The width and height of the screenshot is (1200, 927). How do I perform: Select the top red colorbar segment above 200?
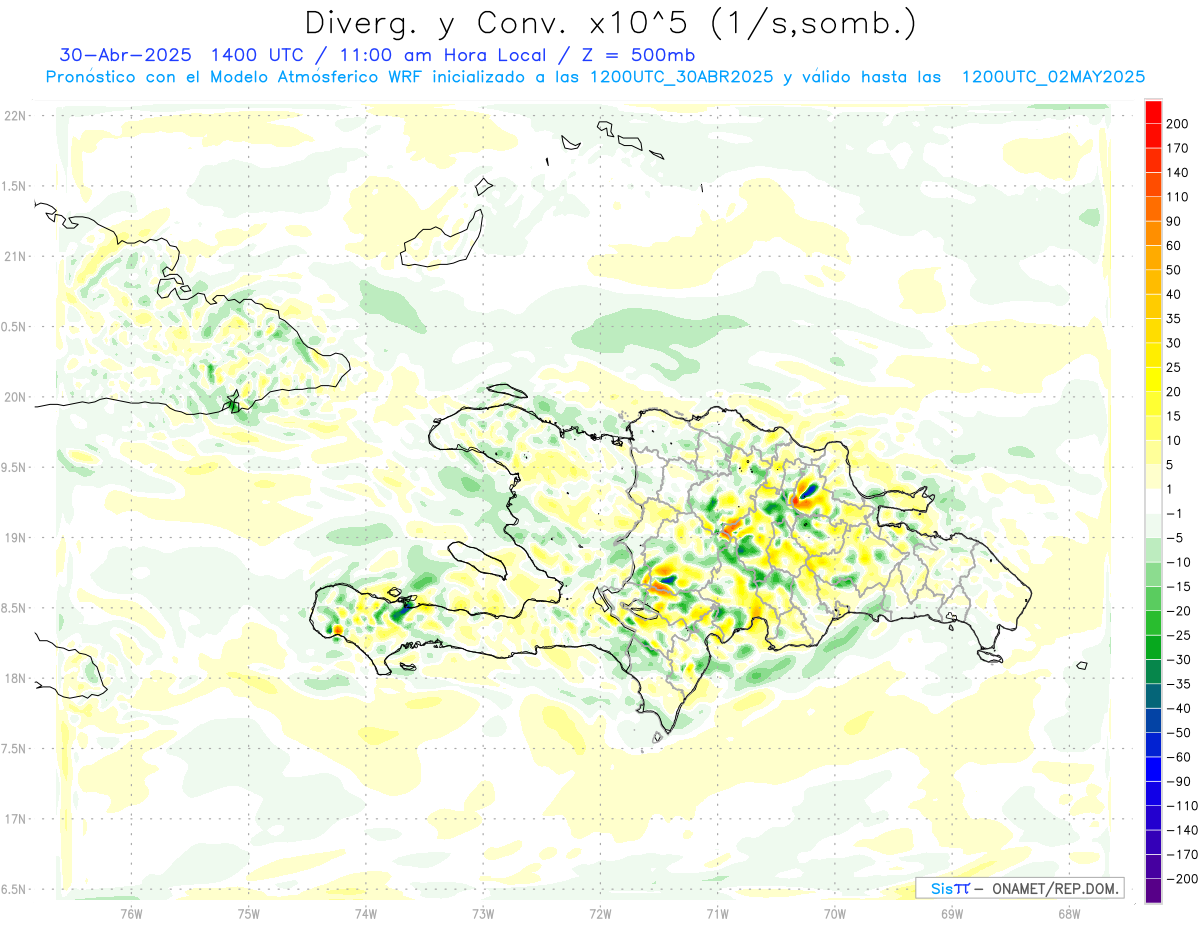(1153, 111)
